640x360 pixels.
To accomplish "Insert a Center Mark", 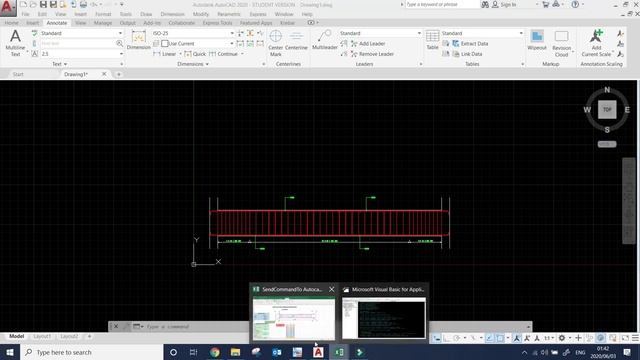I will (276, 43).
